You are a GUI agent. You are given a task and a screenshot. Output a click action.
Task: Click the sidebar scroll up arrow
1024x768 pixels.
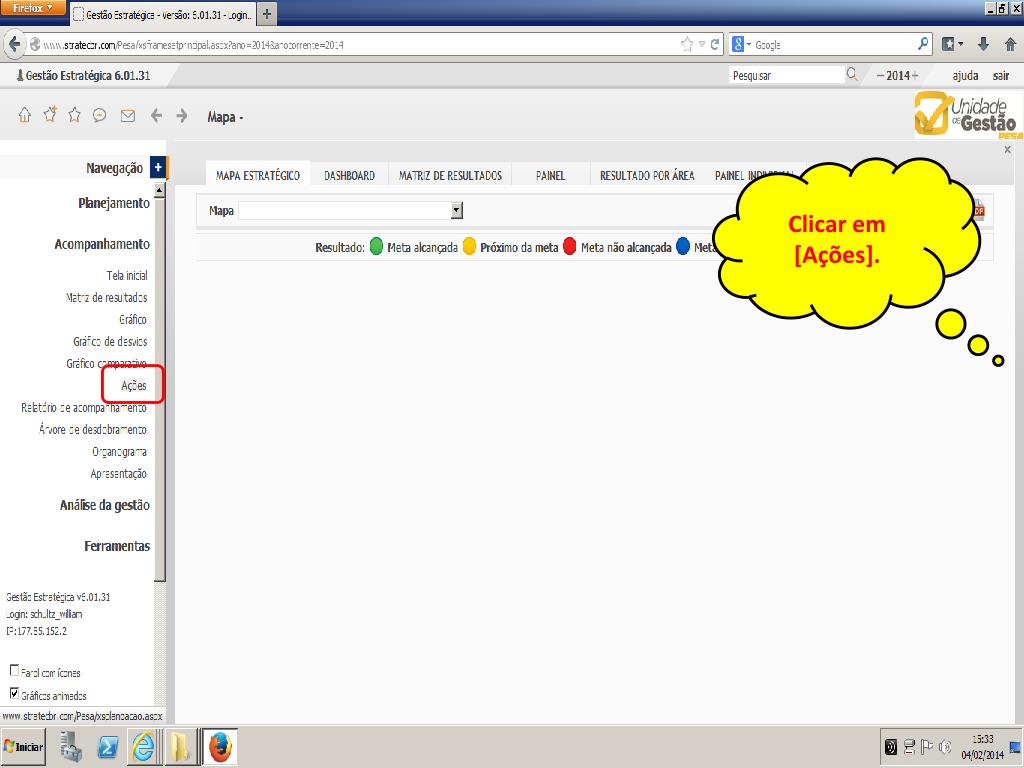pyautogui.click(x=159, y=190)
